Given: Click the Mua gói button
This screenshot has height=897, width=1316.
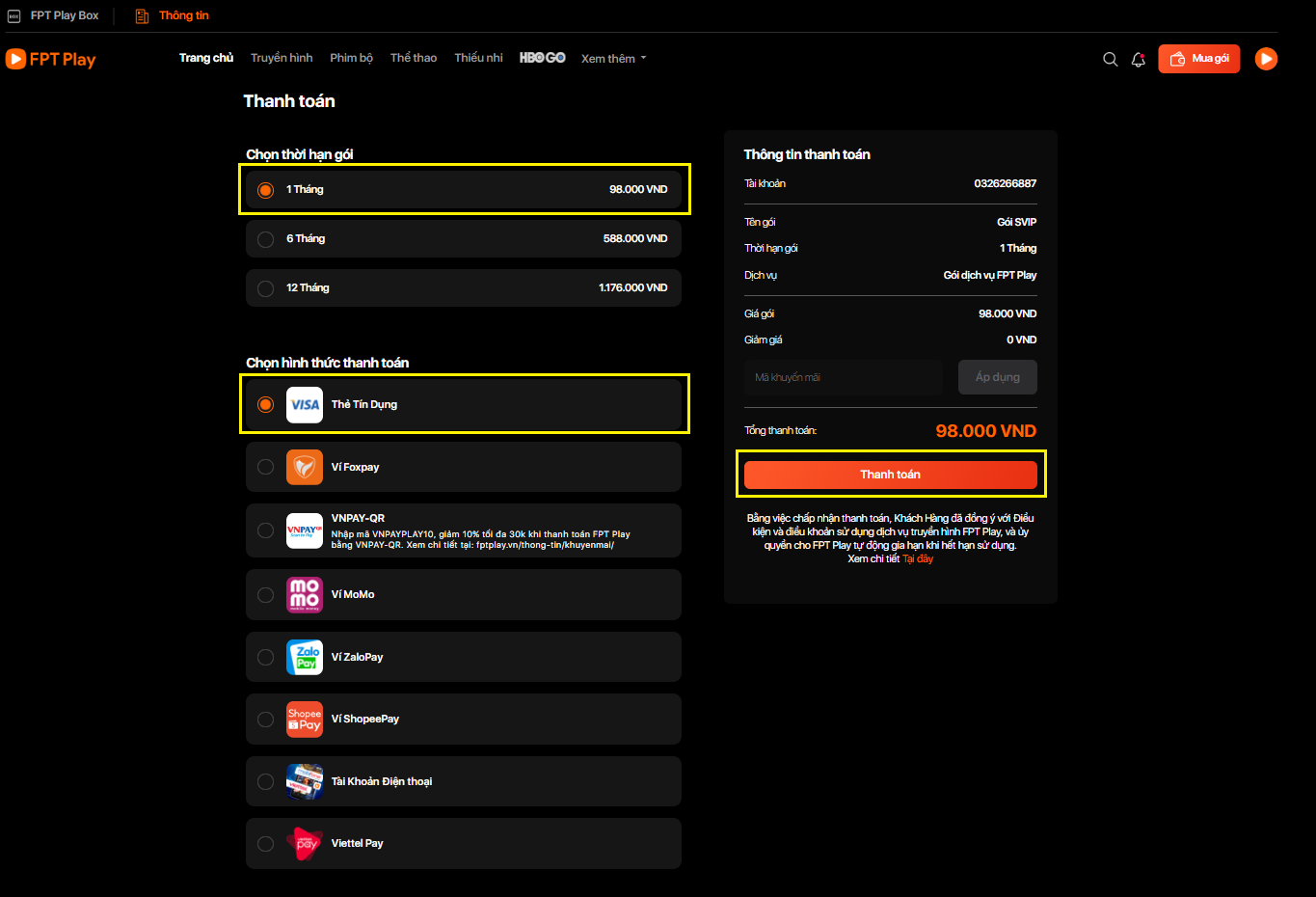Looking at the screenshot, I should pyautogui.click(x=1199, y=59).
